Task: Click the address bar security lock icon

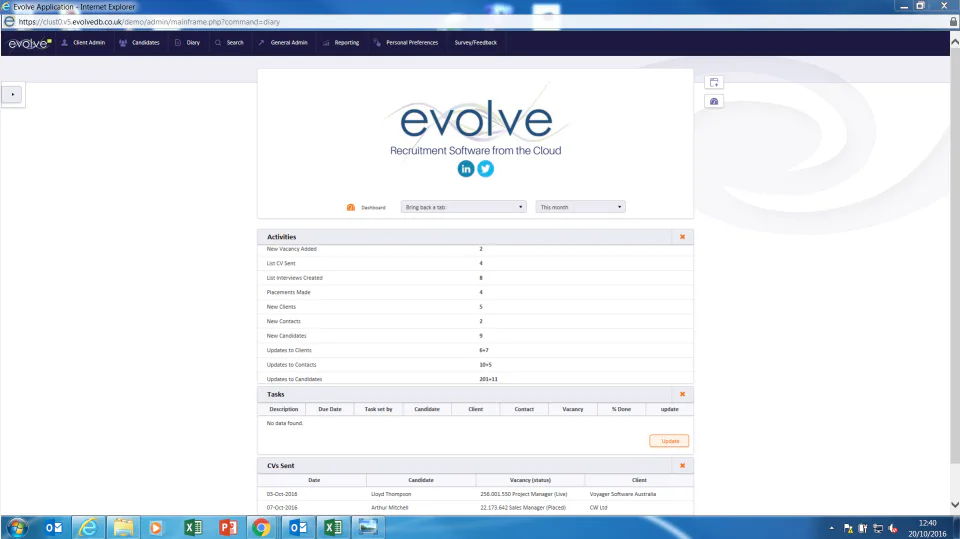Action: (x=953, y=22)
